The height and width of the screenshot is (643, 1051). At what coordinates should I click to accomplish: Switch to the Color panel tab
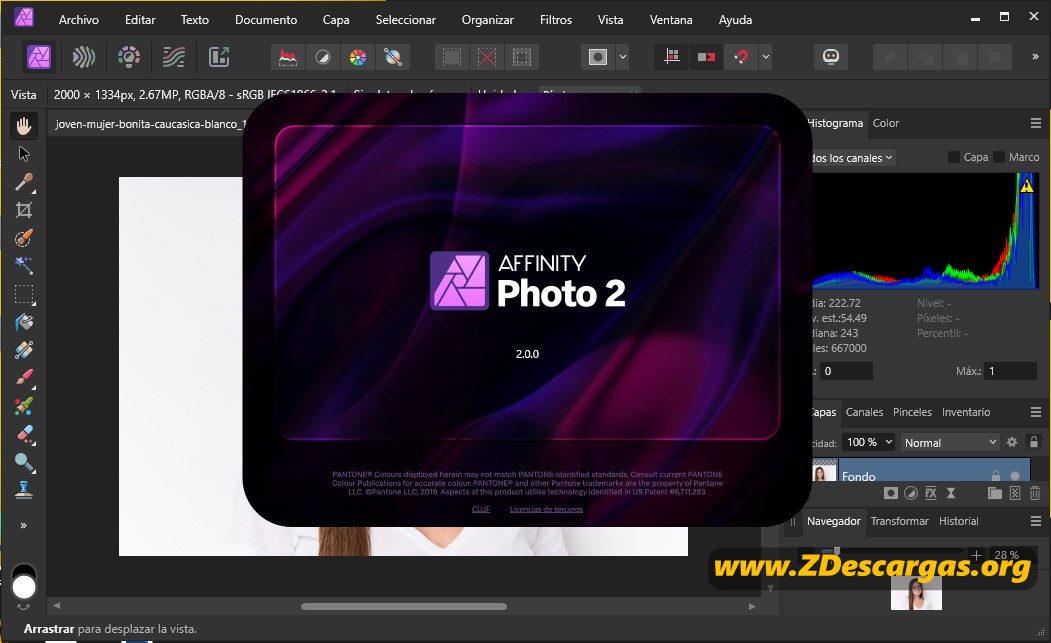885,123
